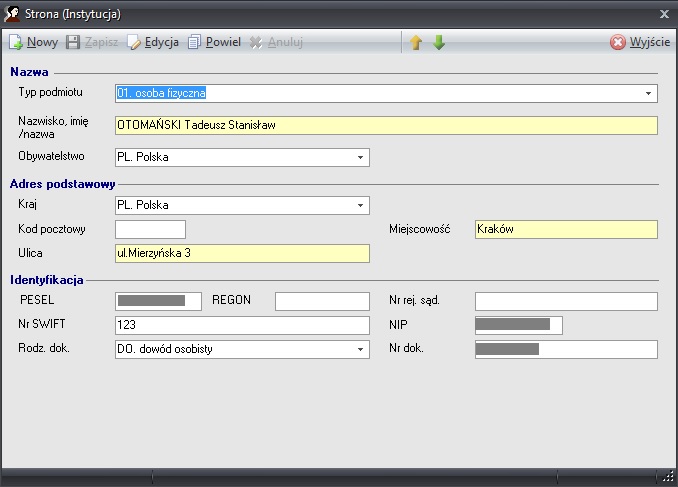Screen dimensions: 678x487
Task: Close the Strona (Instytucja) window
Action: point(664,14)
